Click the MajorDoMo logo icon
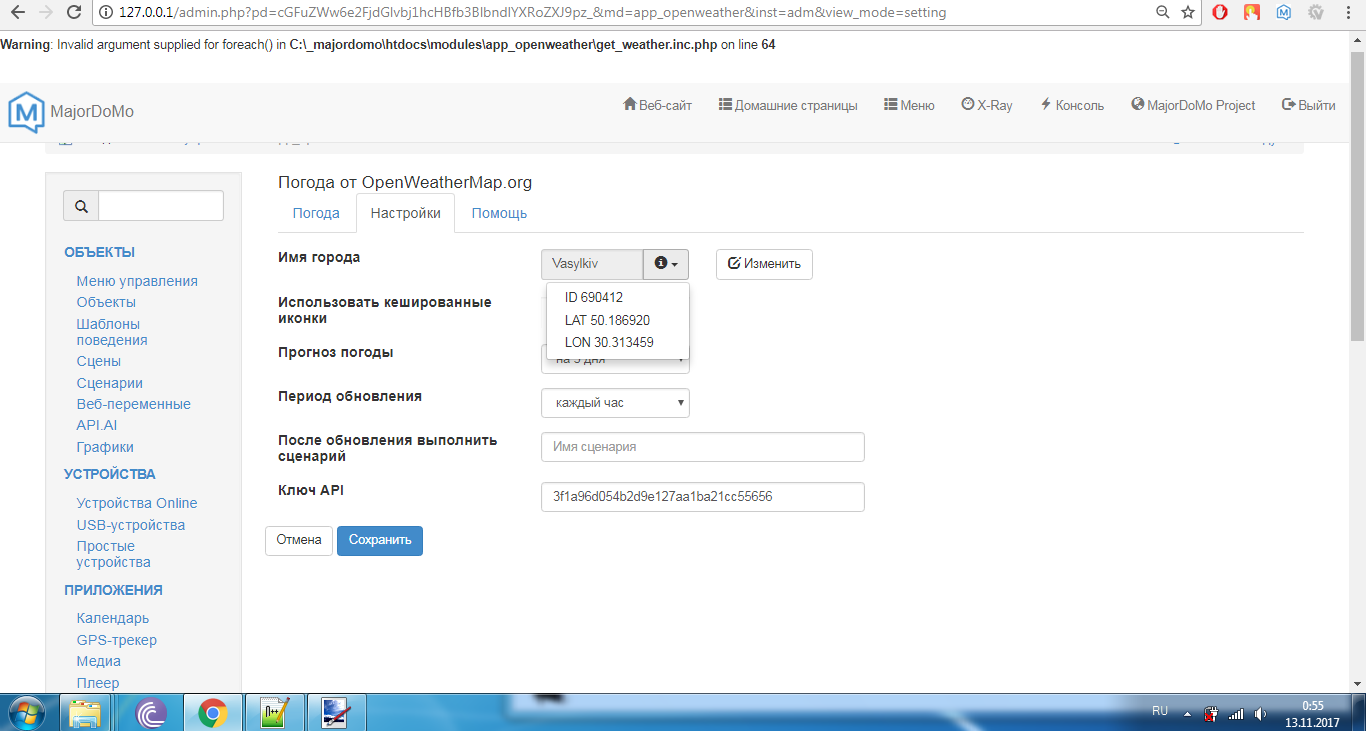 tap(26, 111)
